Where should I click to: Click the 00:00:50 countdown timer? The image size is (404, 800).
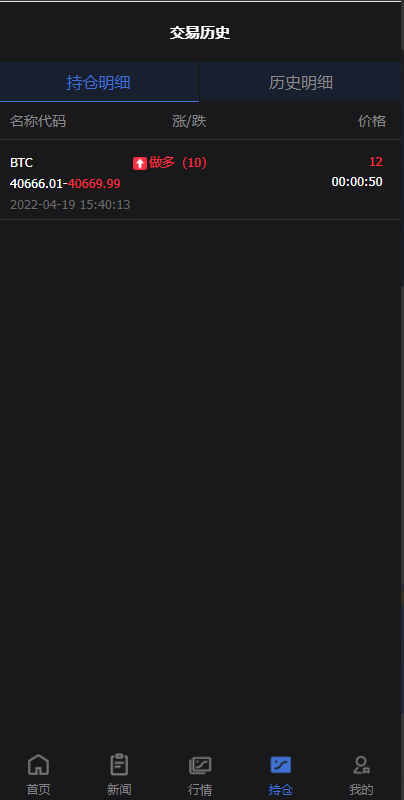coord(357,182)
